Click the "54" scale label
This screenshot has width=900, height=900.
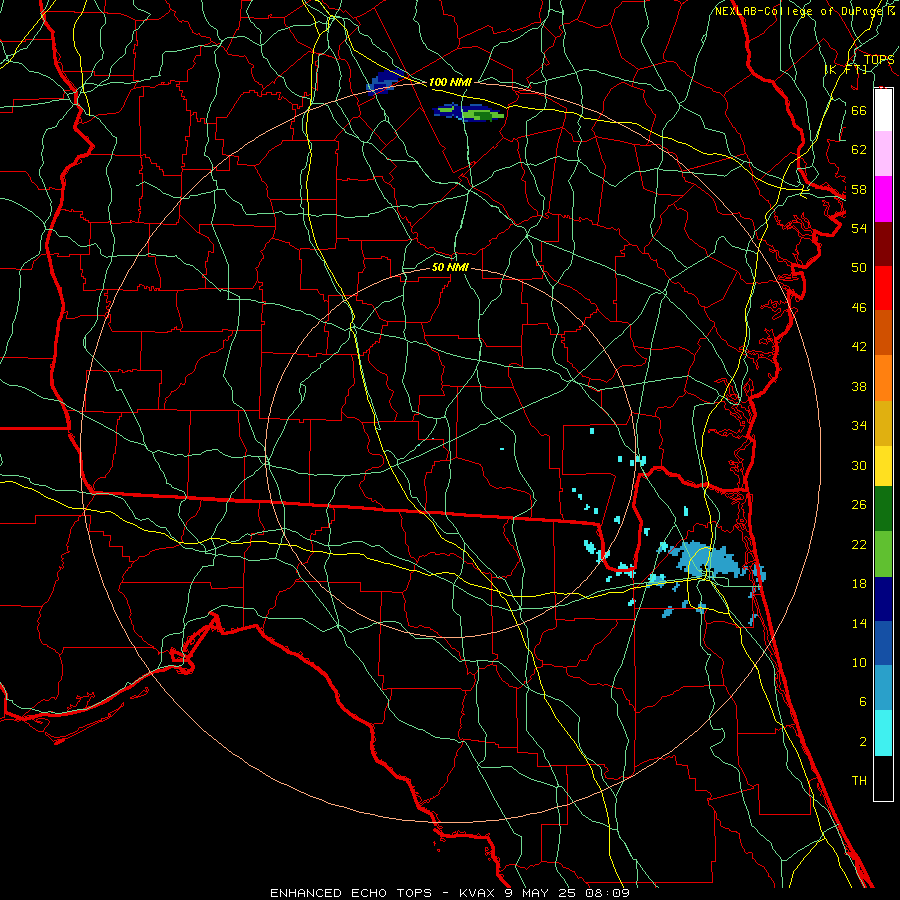pos(859,228)
